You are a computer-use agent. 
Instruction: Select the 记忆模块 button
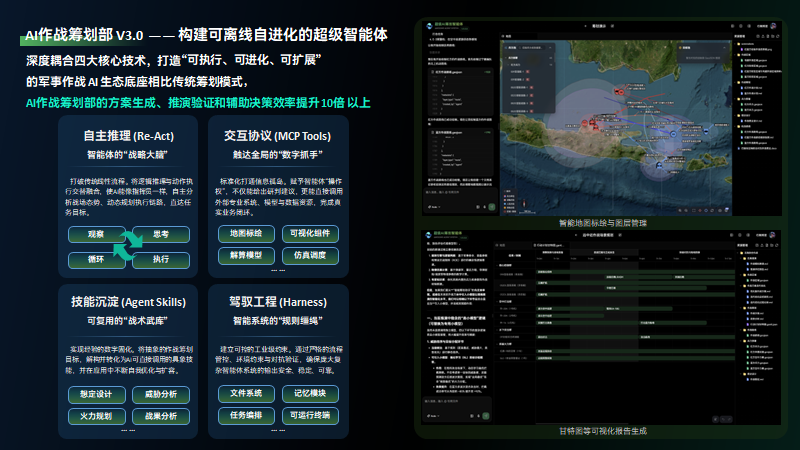click(x=310, y=393)
